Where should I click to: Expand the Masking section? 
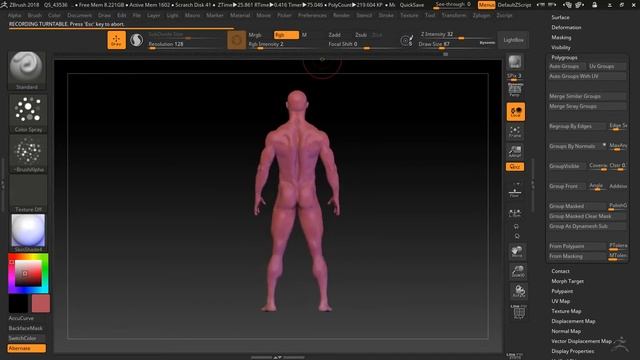click(x=561, y=38)
